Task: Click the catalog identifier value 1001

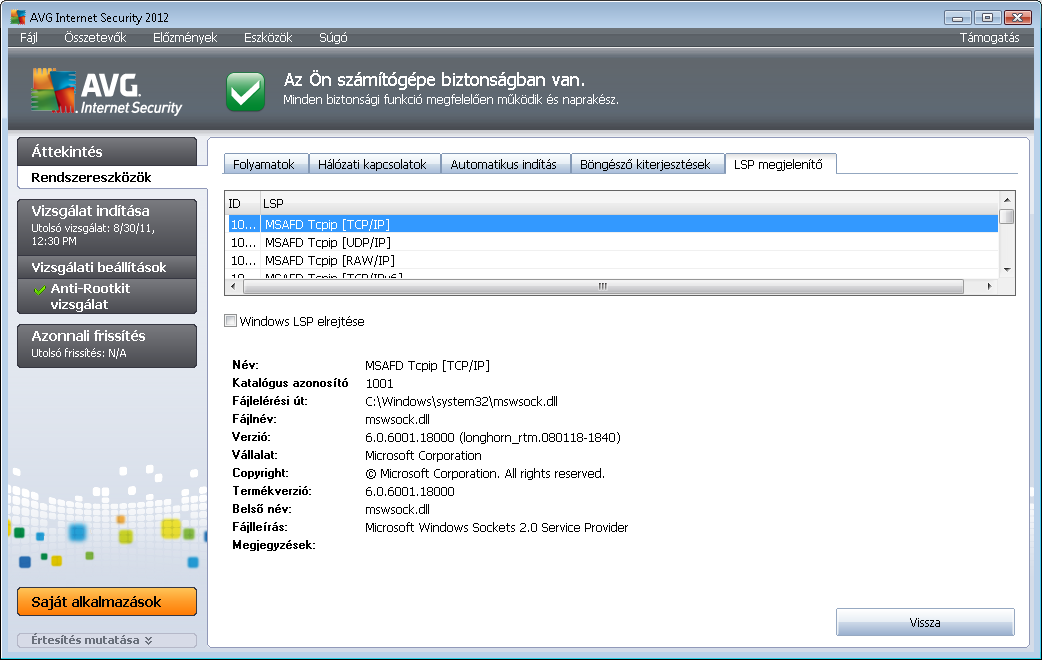Action: tap(379, 384)
